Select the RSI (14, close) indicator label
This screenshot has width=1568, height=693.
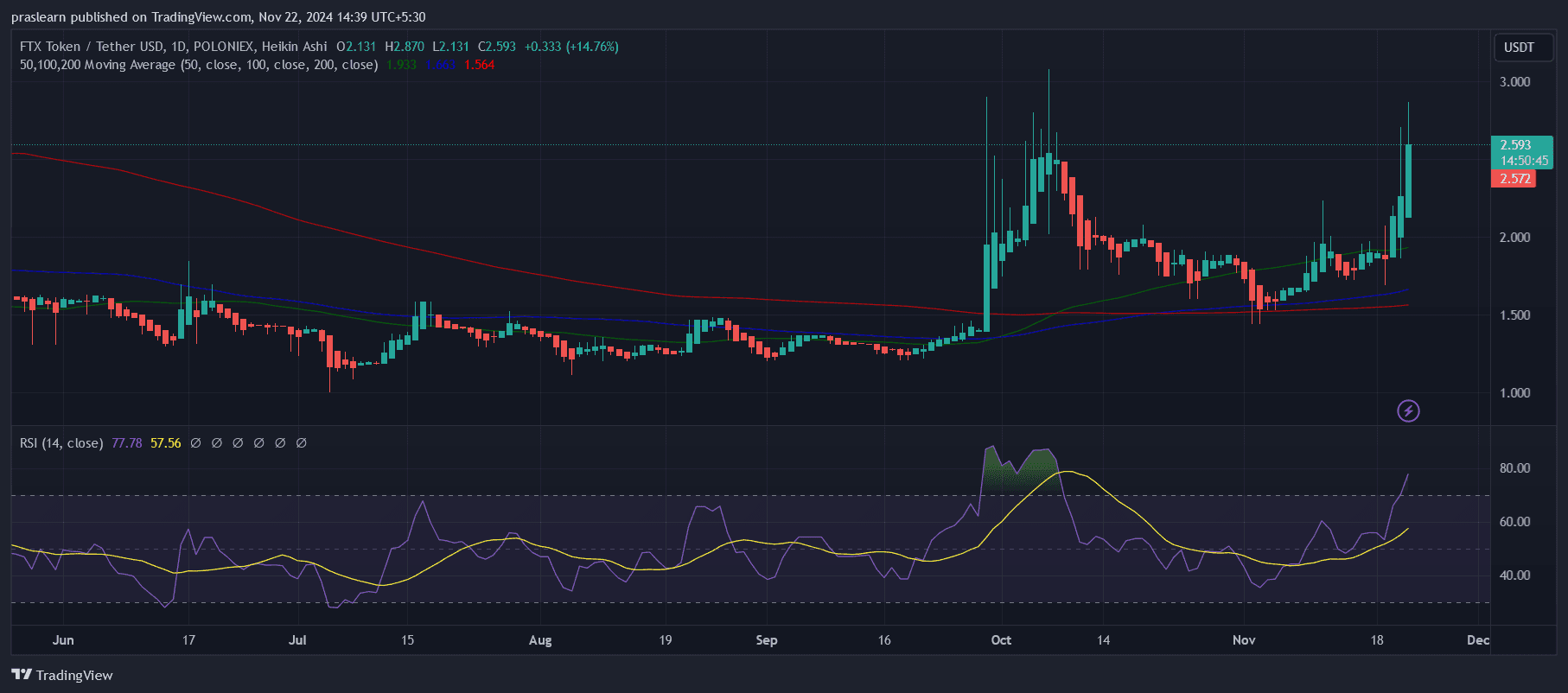(x=61, y=443)
